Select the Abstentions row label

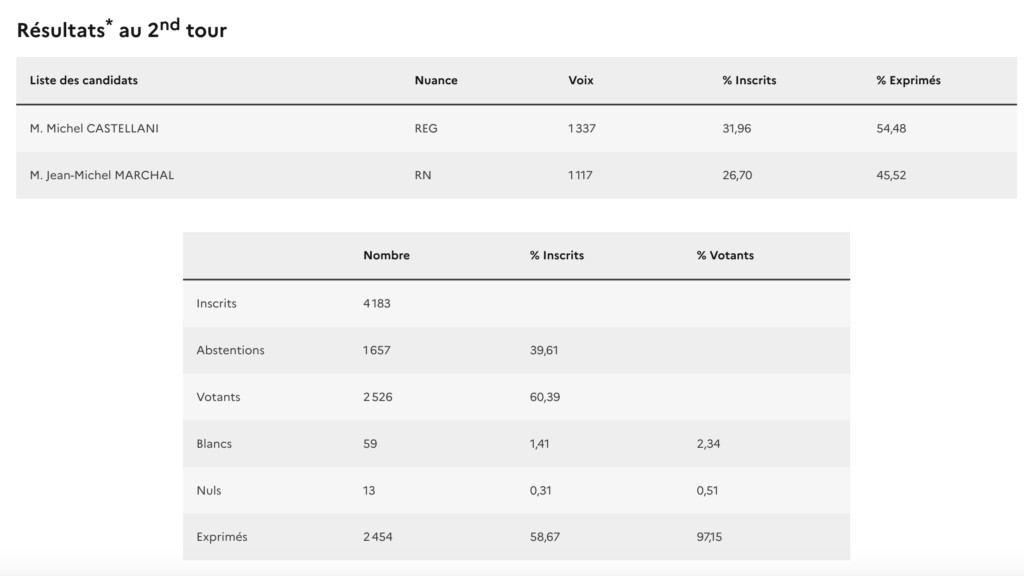point(231,350)
